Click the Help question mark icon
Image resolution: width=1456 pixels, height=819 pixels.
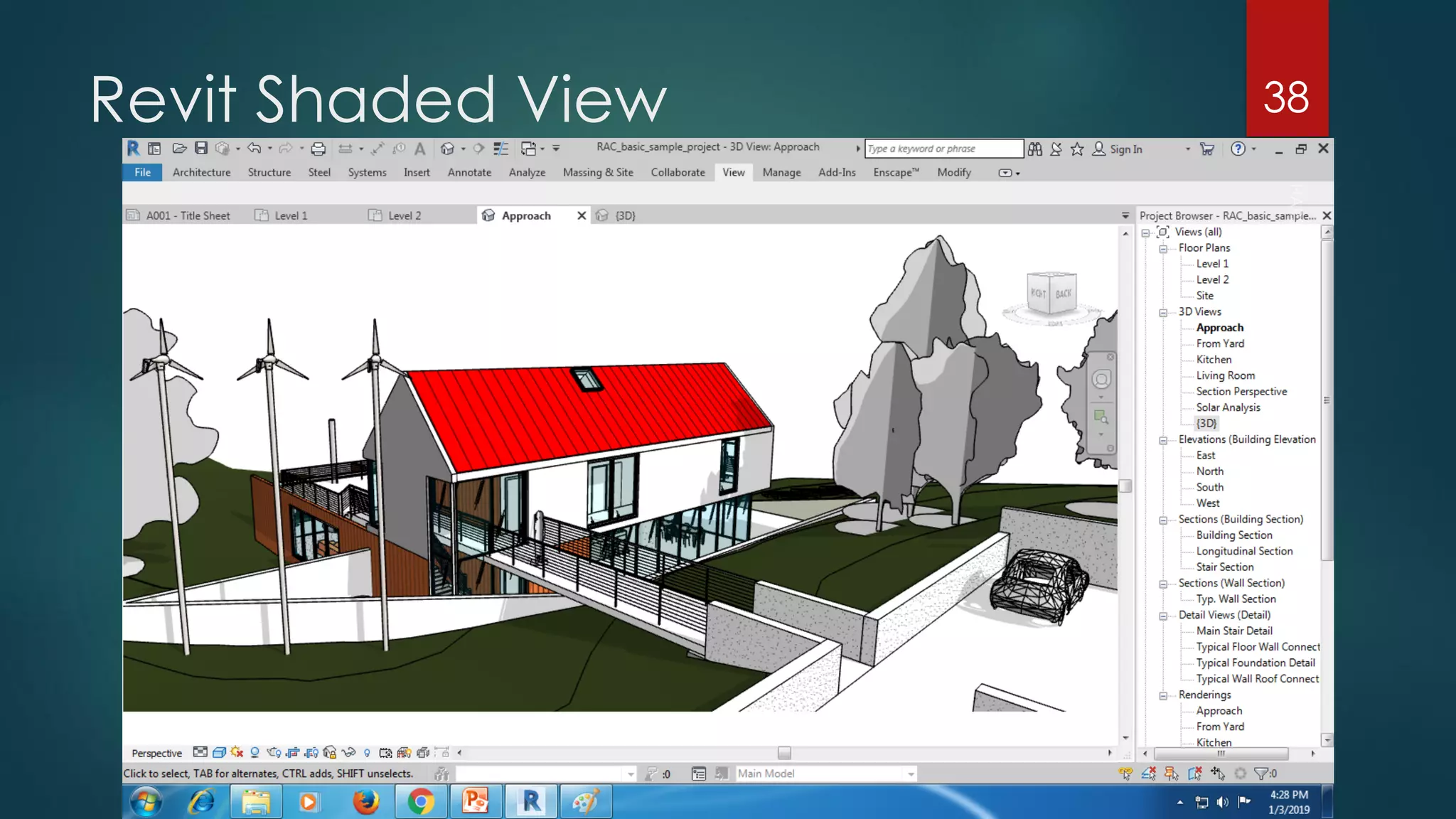coord(1238,149)
